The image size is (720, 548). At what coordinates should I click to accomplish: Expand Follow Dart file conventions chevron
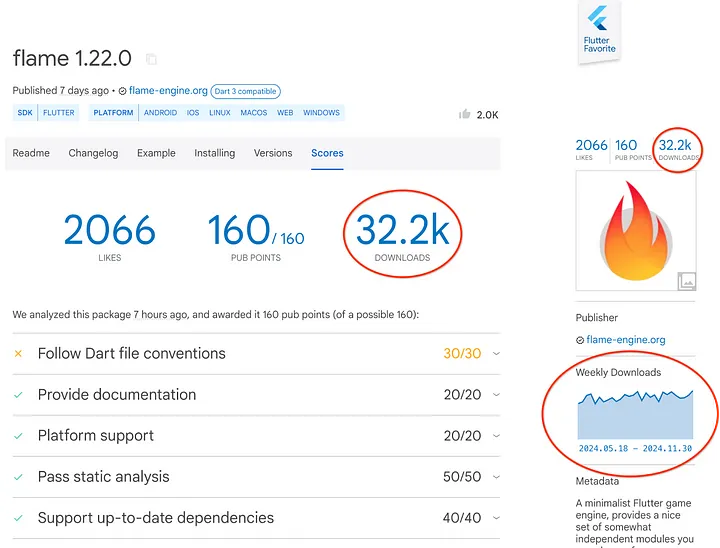(x=496, y=354)
